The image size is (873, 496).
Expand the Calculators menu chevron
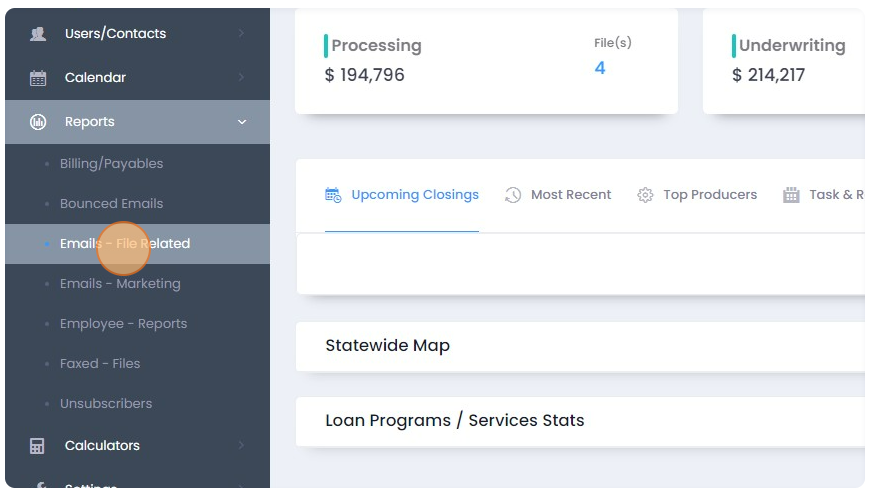pyautogui.click(x=241, y=445)
